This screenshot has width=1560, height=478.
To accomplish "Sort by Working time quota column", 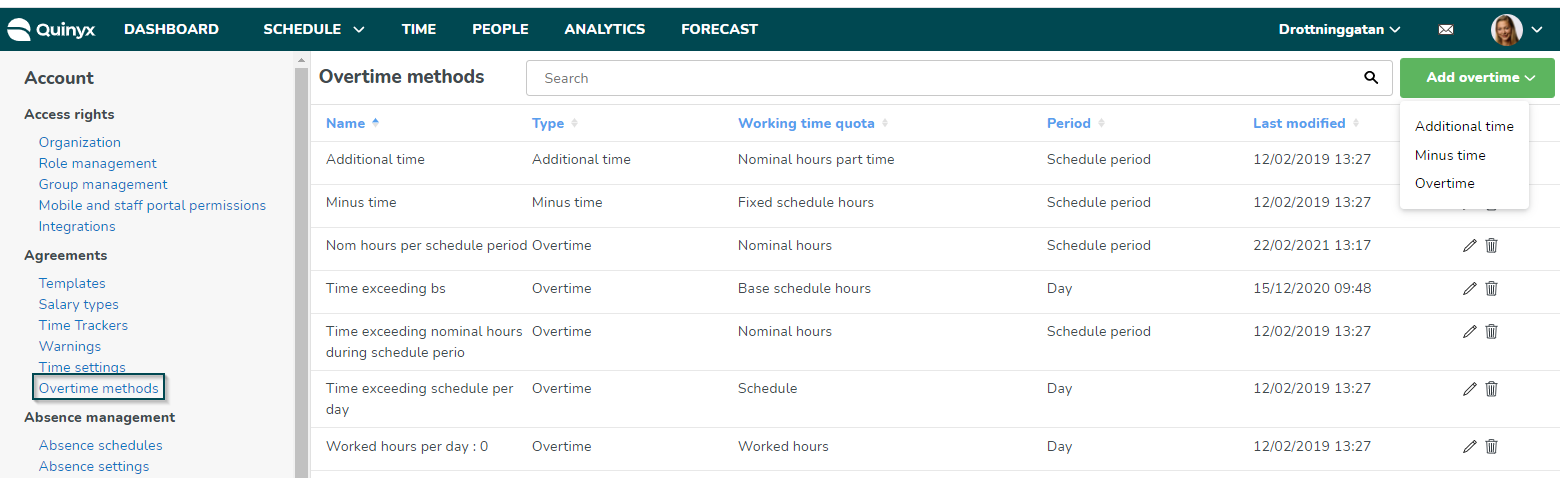I will coord(813,123).
